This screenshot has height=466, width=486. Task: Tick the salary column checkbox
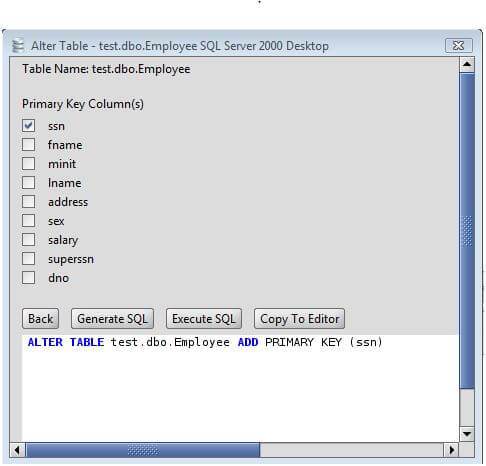(28, 240)
